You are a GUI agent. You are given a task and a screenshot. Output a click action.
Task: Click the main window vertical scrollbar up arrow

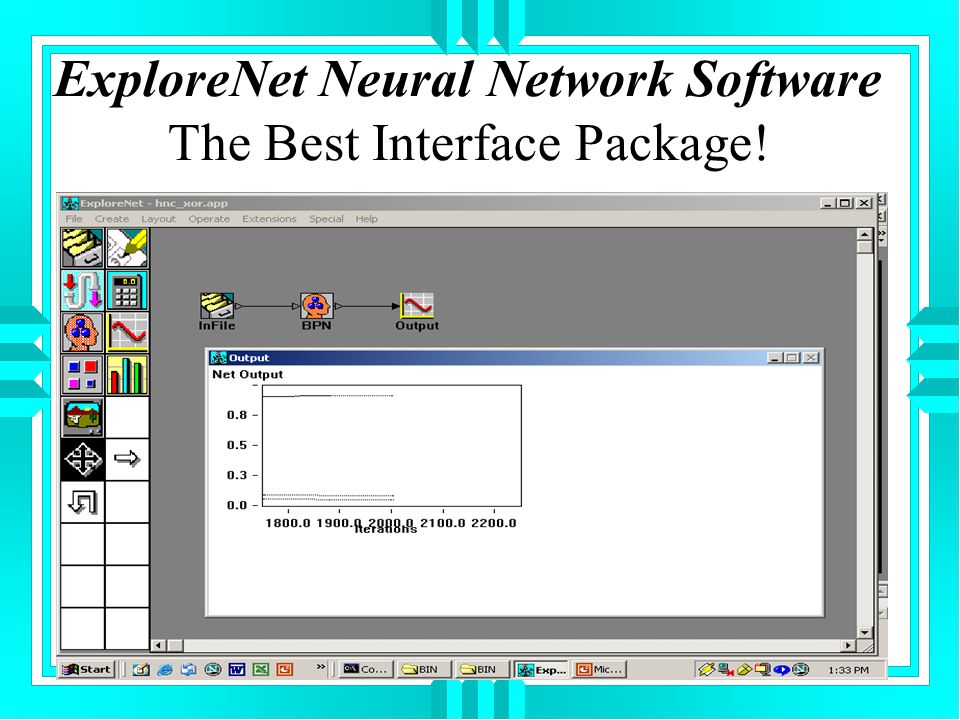pyautogui.click(x=864, y=234)
